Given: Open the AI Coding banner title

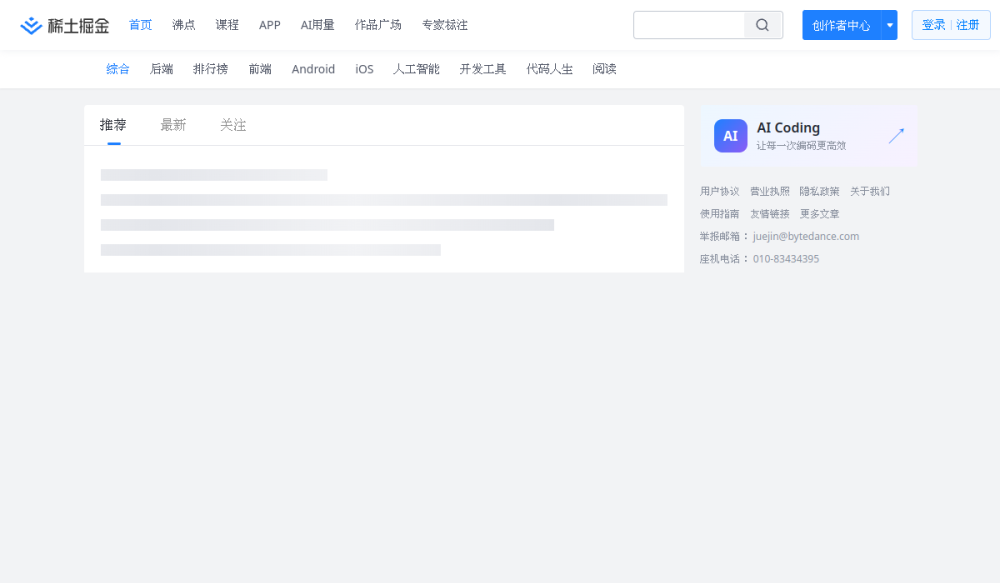Looking at the screenshot, I should pos(788,128).
